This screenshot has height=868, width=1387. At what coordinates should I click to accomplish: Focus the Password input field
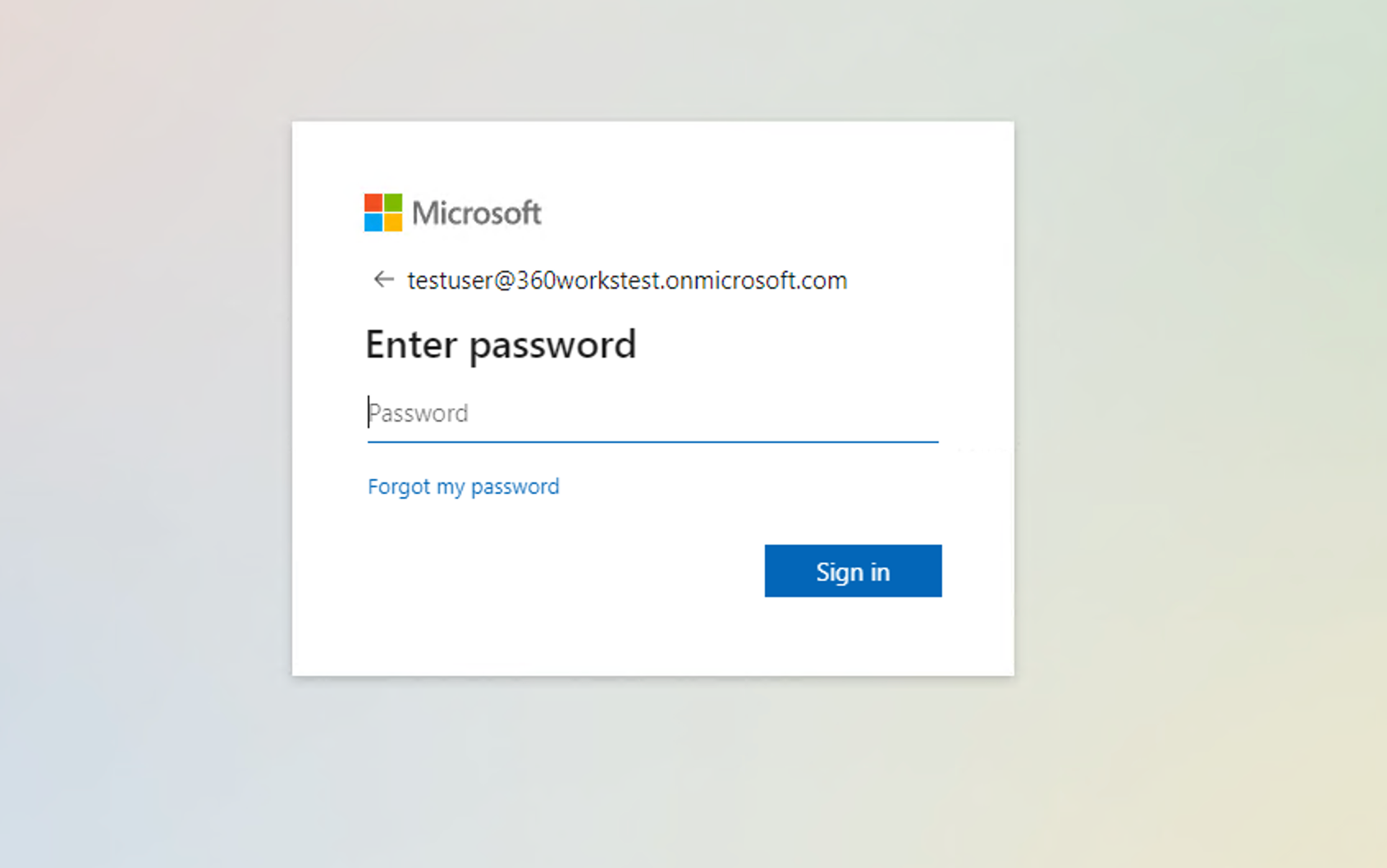652,413
